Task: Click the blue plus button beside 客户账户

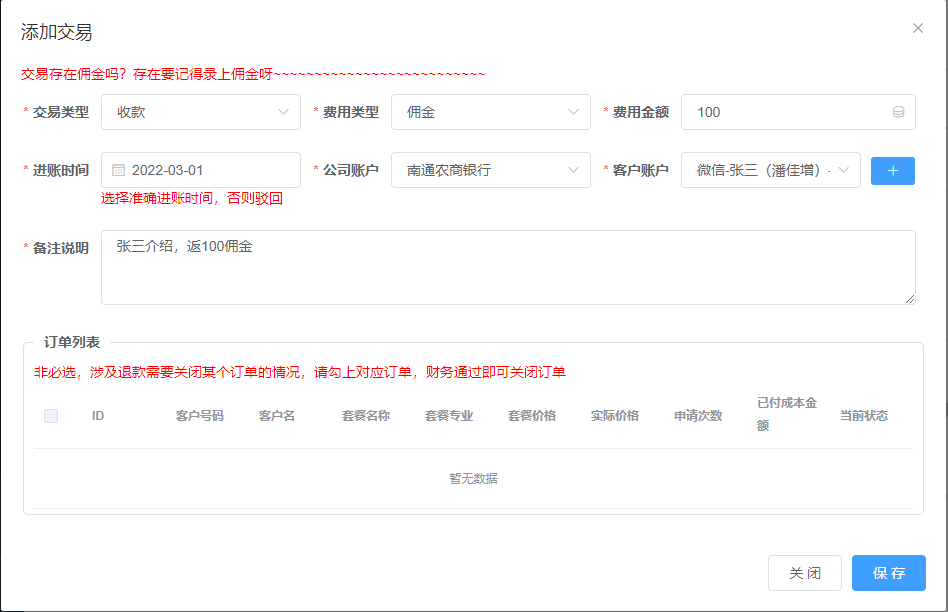Action: coord(892,171)
